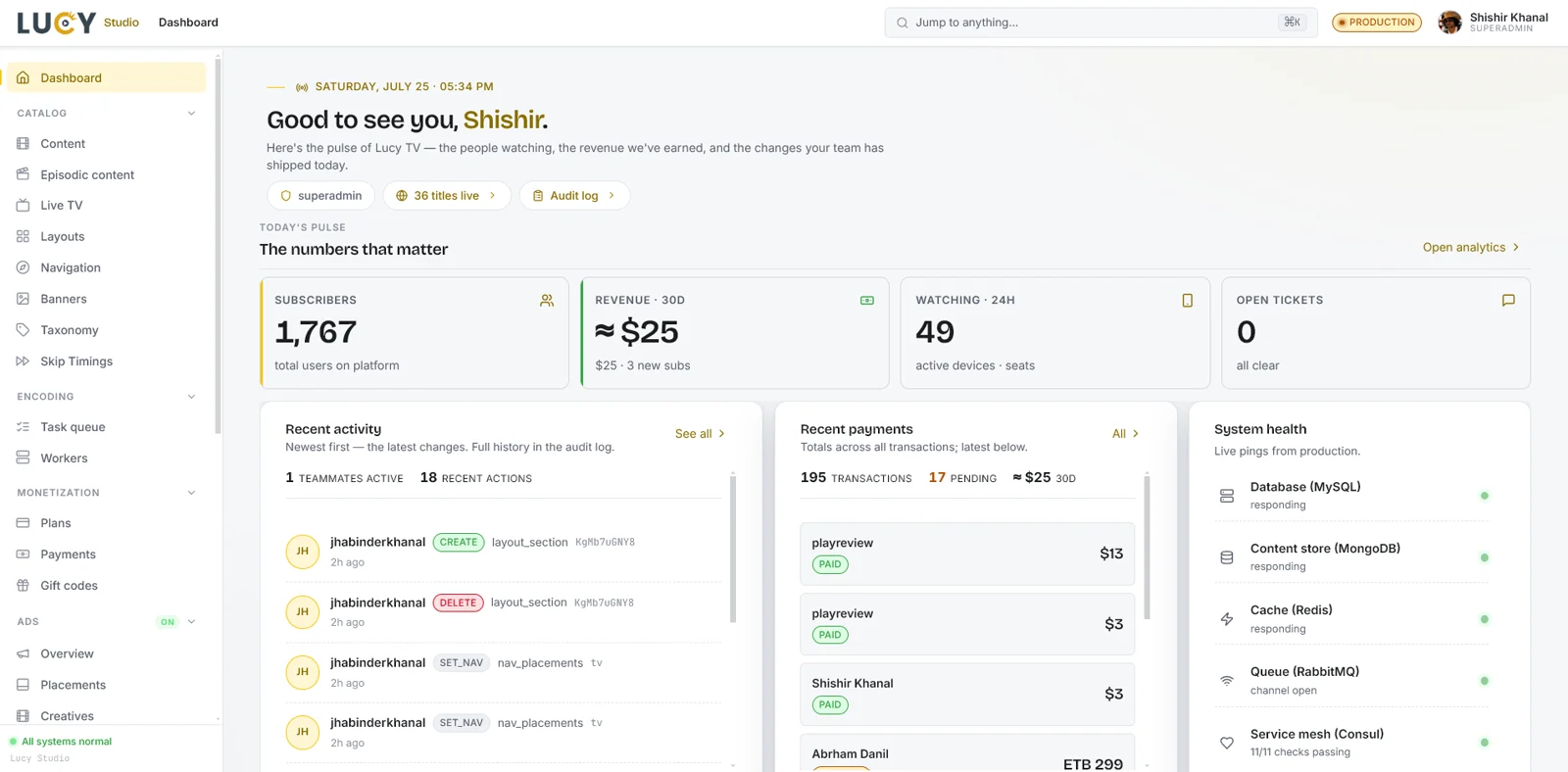Click the Open Tickets chat icon

click(x=1508, y=301)
